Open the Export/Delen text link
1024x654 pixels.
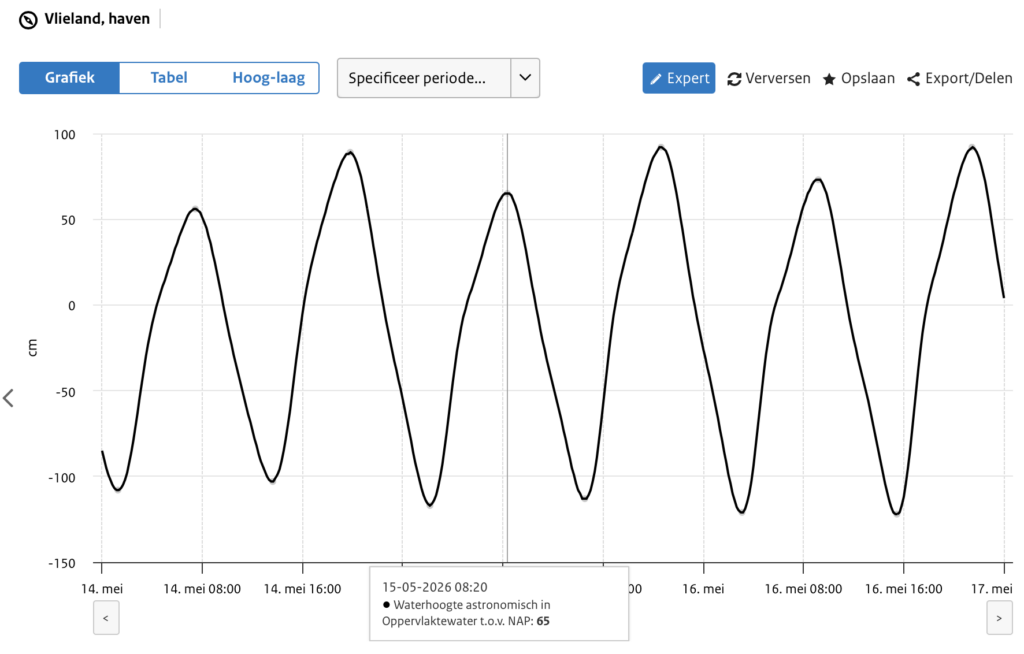966,79
